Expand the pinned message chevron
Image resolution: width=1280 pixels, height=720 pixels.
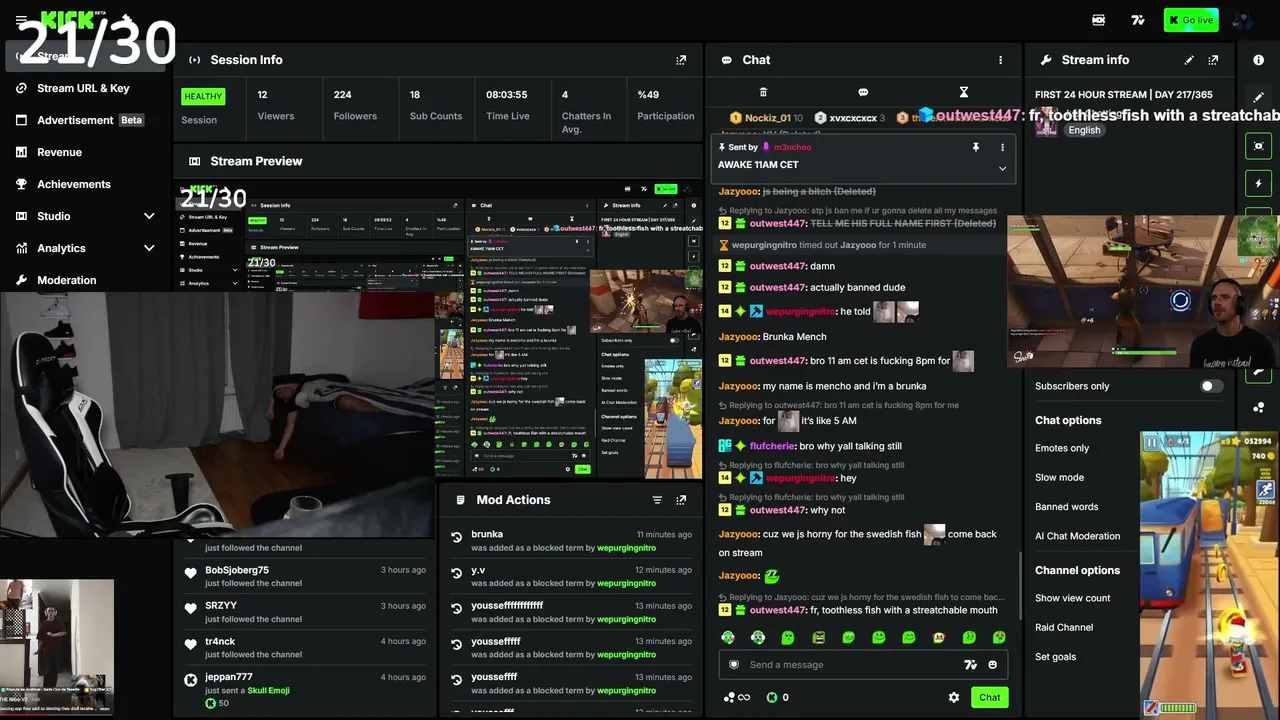1002,168
